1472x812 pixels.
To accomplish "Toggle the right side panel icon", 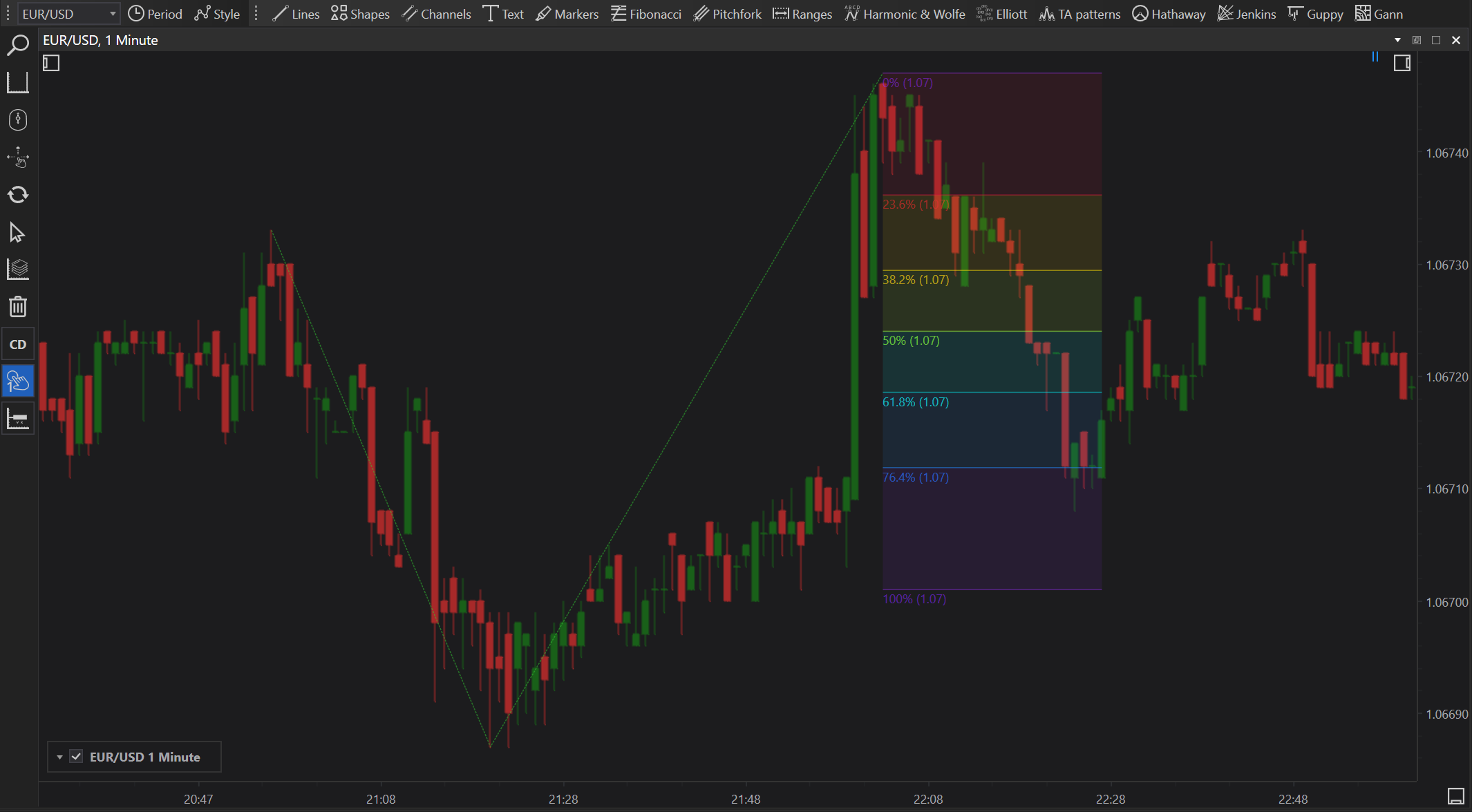I will 1402,64.
